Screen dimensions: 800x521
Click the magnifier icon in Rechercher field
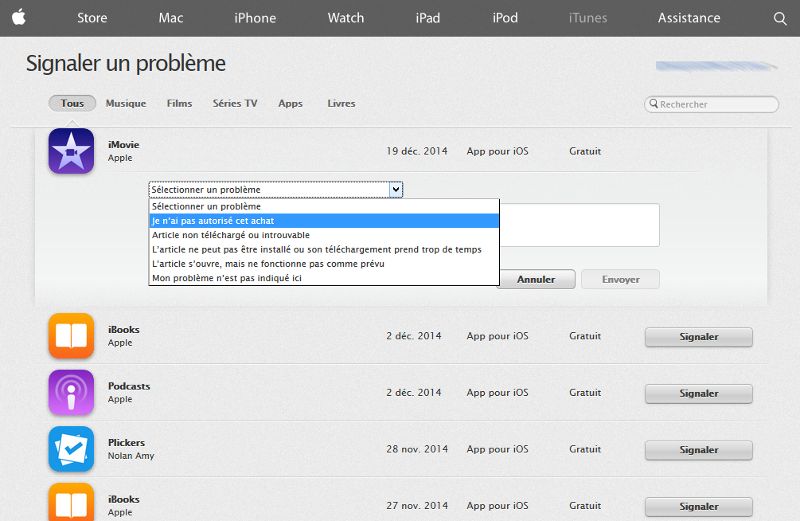pyautogui.click(x=653, y=104)
